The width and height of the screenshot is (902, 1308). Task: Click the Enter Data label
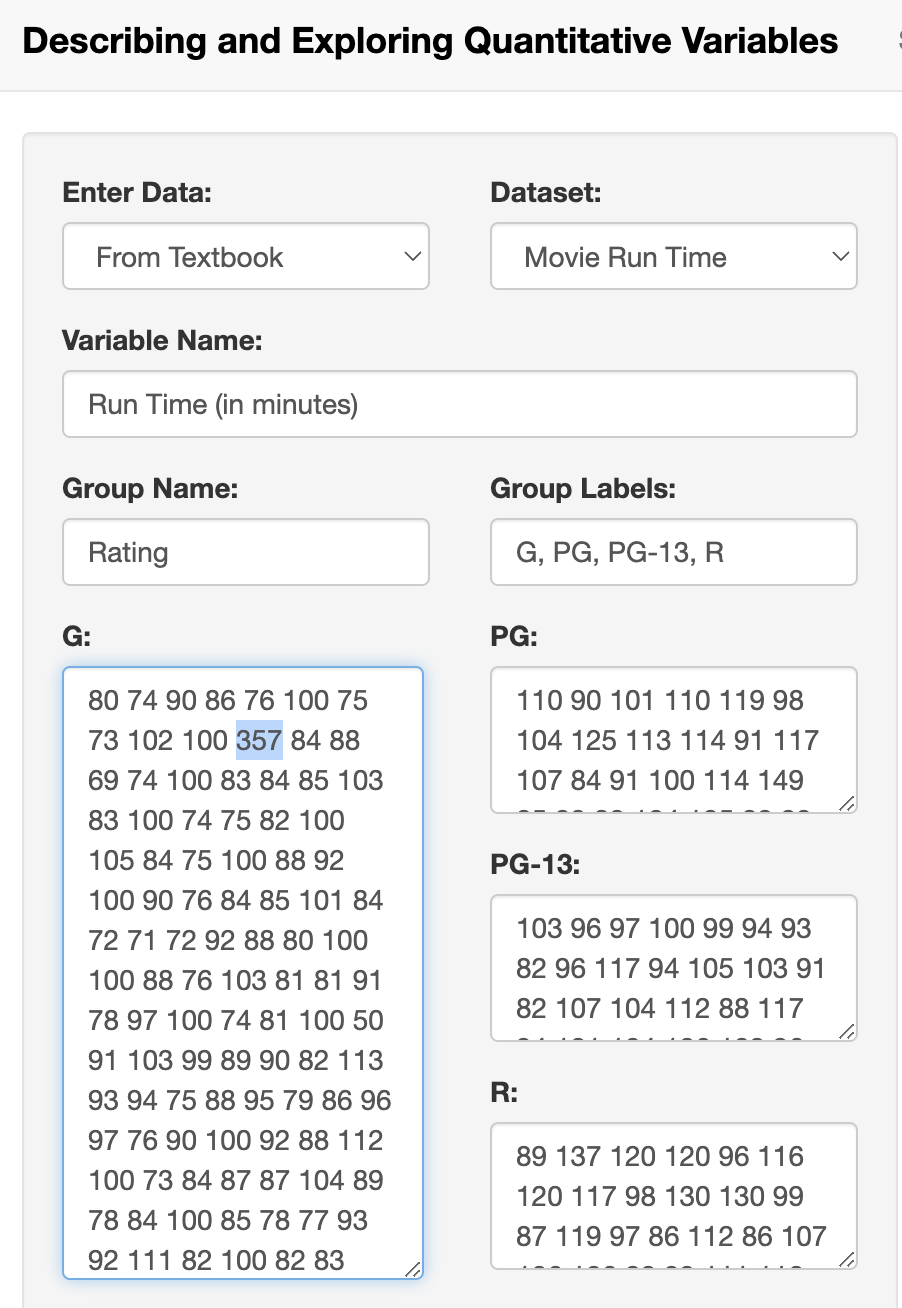point(137,193)
